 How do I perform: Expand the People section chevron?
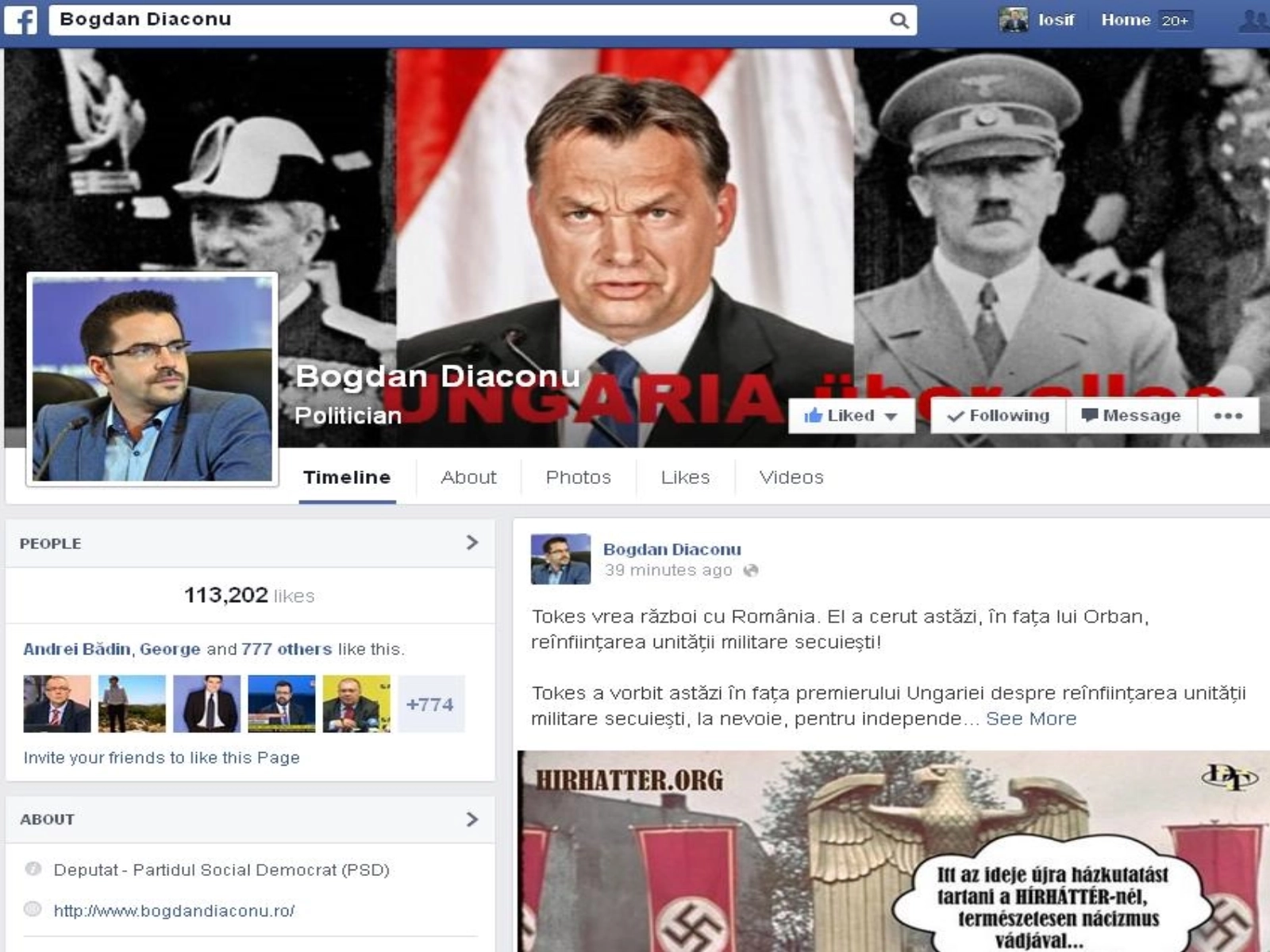click(x=472, y=543)
